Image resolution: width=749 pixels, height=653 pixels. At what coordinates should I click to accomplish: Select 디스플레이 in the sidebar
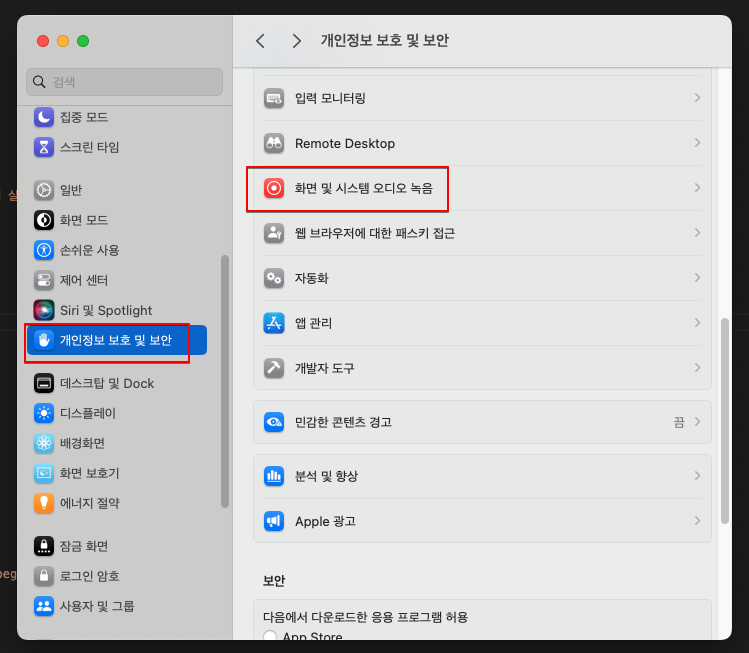pos(117,413)
